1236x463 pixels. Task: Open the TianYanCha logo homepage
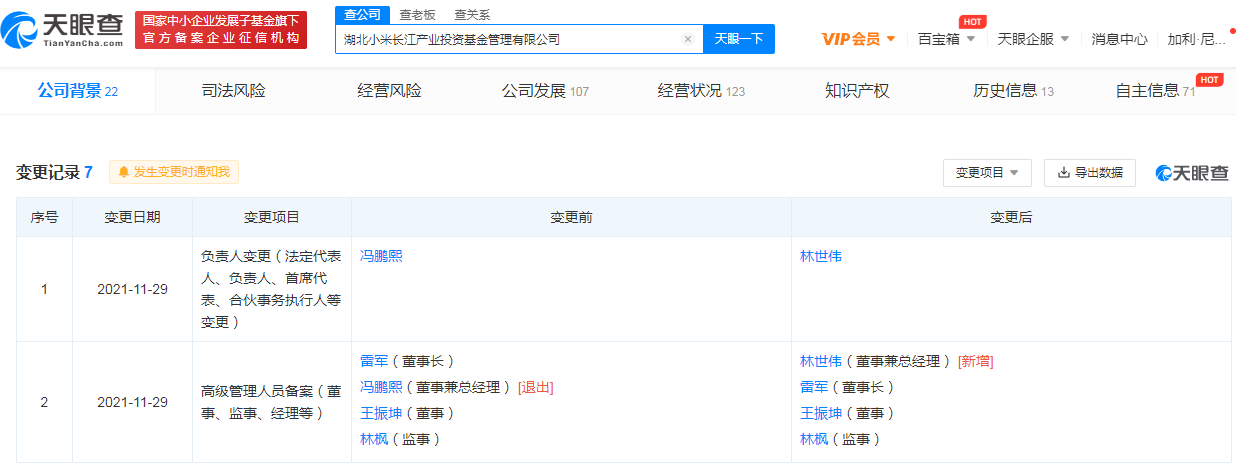(62, 30)
